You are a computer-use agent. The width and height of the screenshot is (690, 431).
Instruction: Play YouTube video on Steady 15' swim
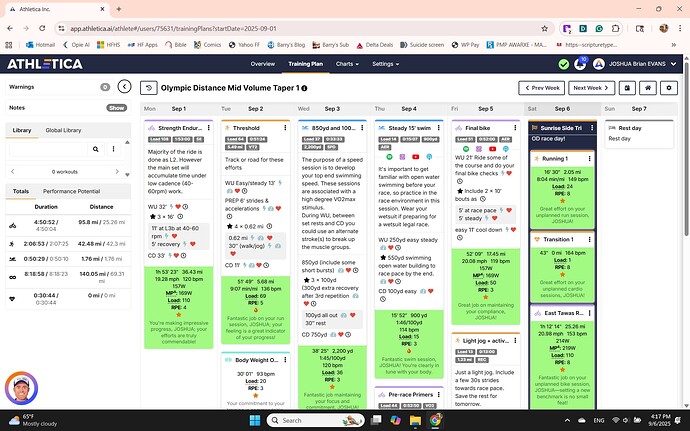point(415,157)
